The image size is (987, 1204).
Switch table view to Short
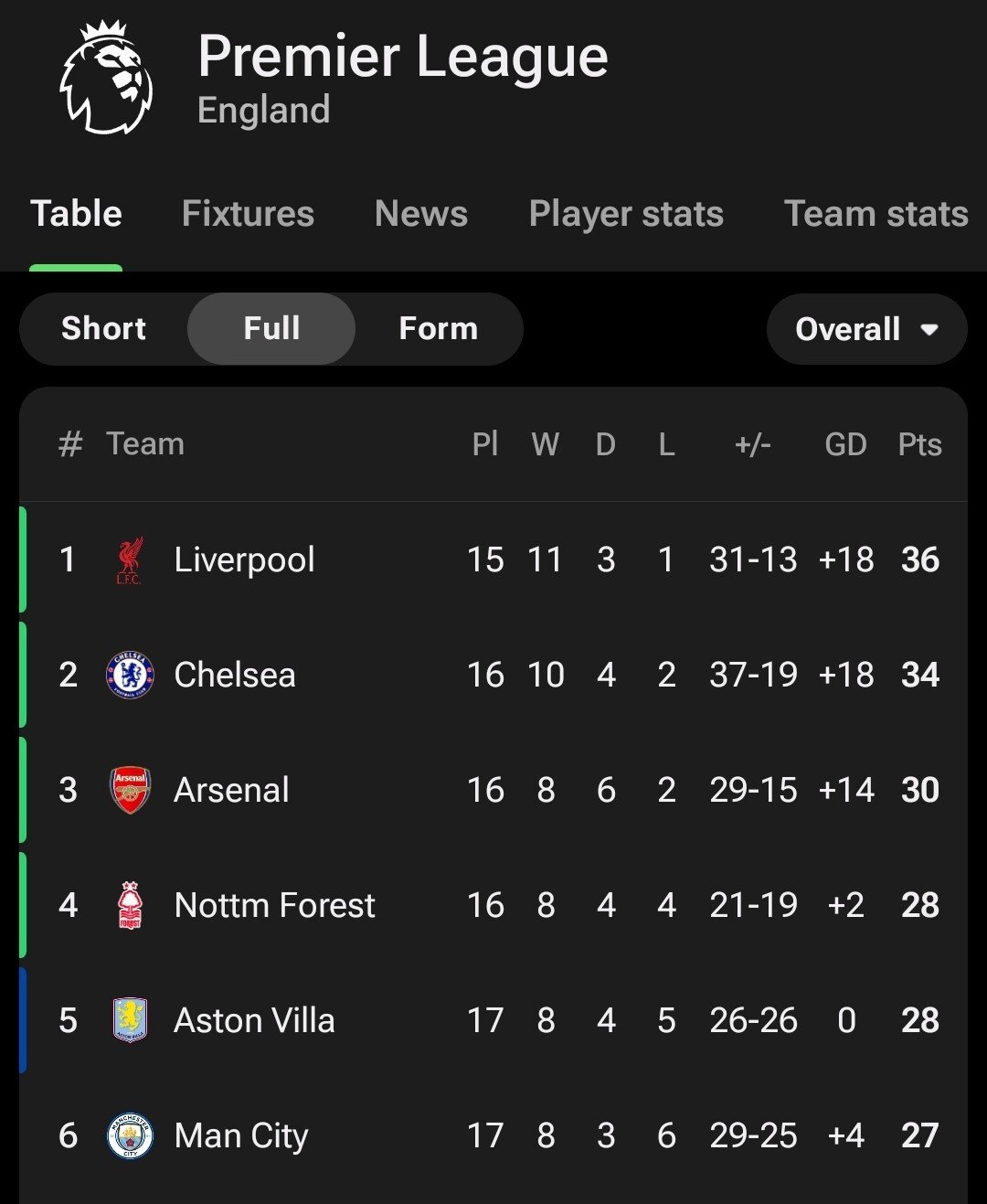(103, 329)
